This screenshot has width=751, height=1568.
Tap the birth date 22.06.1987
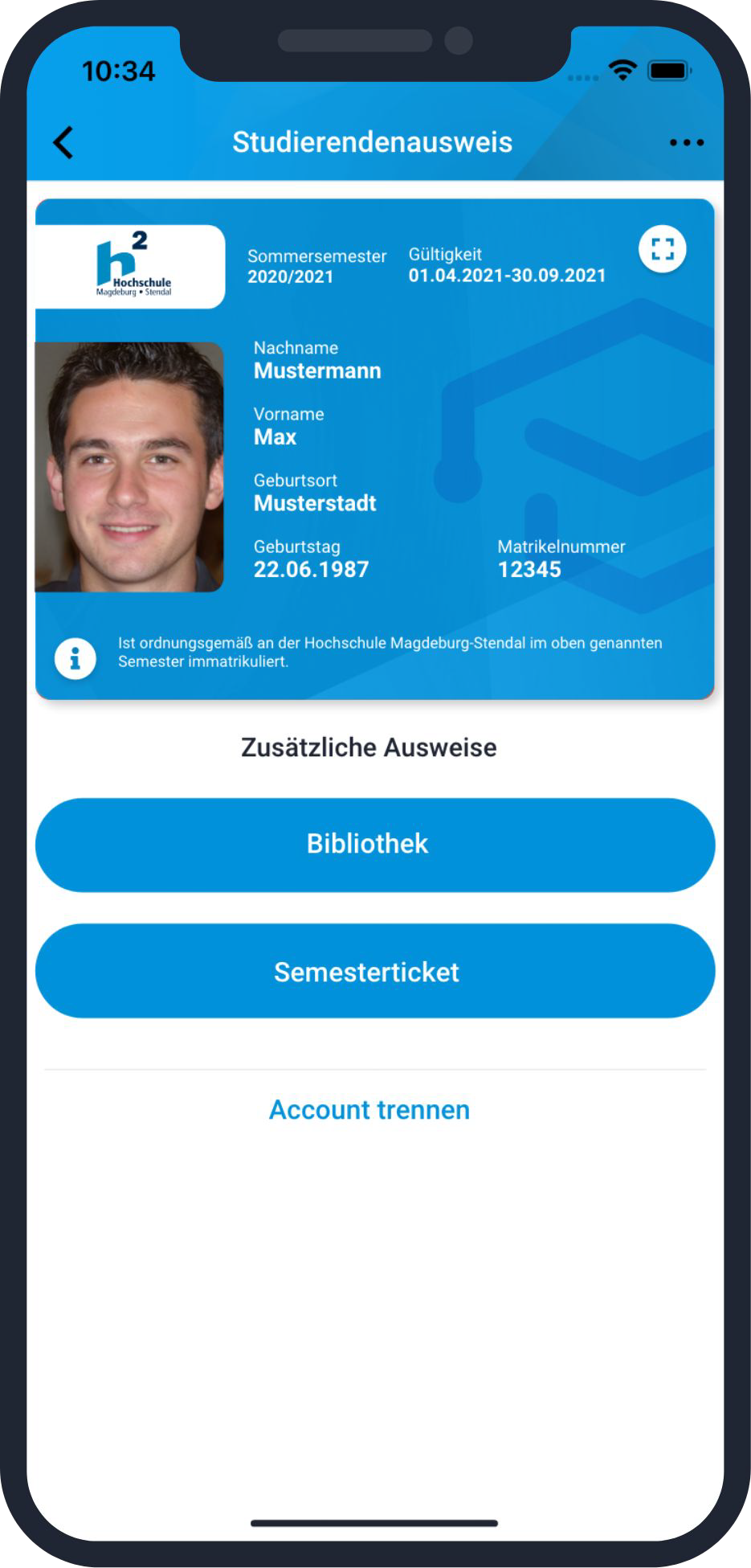[x=311, y=570]
